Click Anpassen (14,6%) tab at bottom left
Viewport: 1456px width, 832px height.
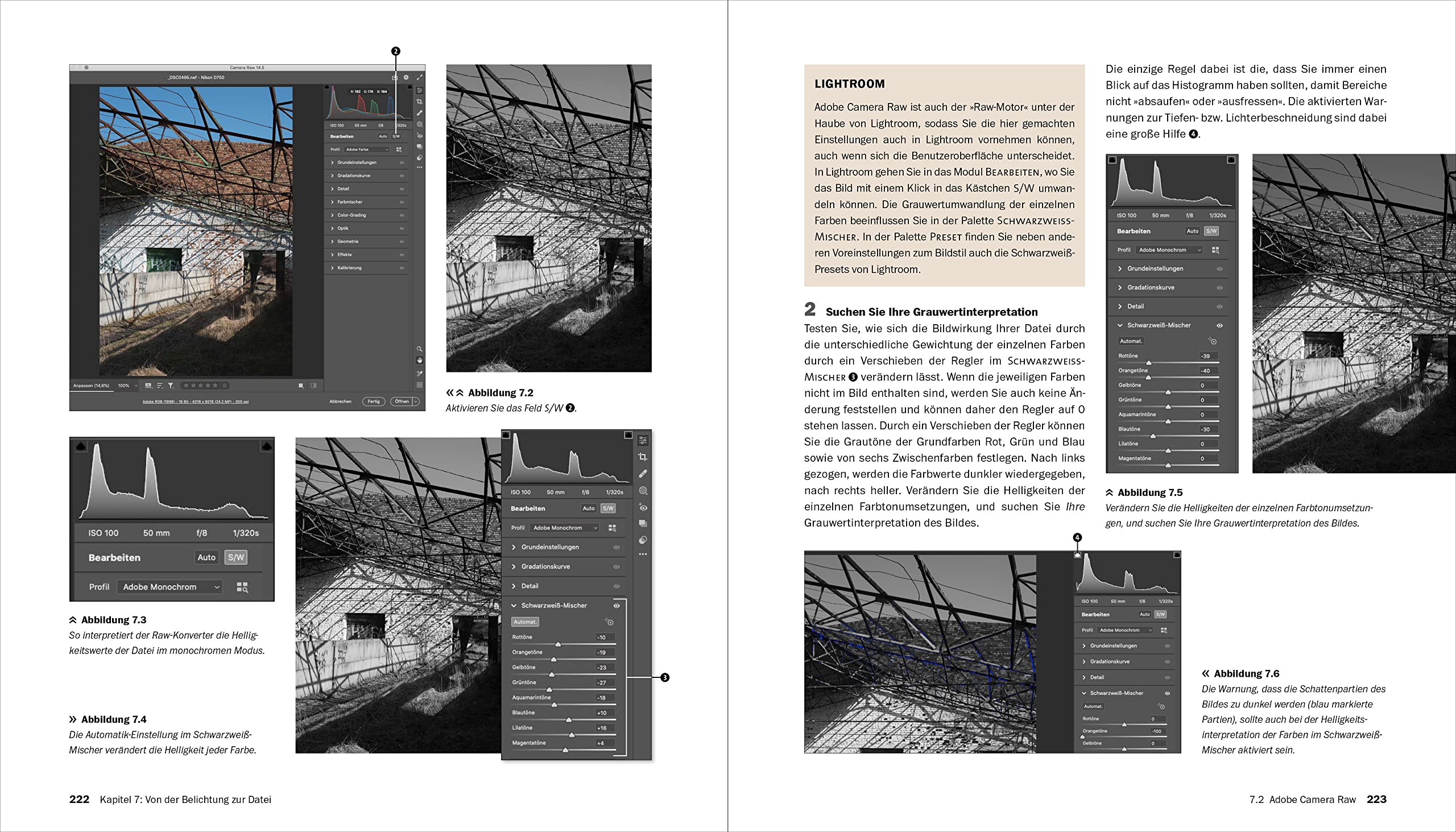pos(91,386)
